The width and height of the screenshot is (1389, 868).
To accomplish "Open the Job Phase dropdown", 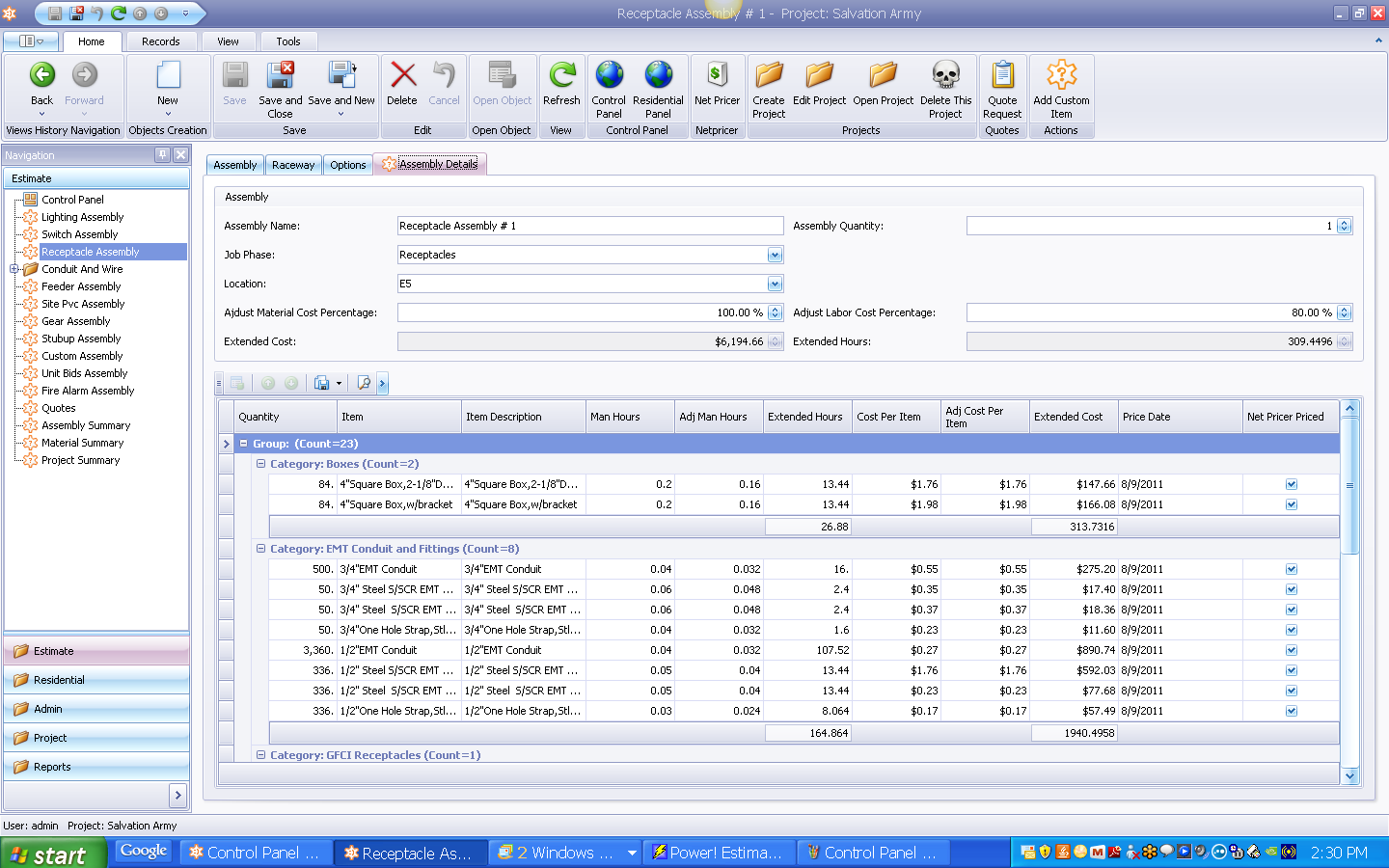I will pos(775,255).
